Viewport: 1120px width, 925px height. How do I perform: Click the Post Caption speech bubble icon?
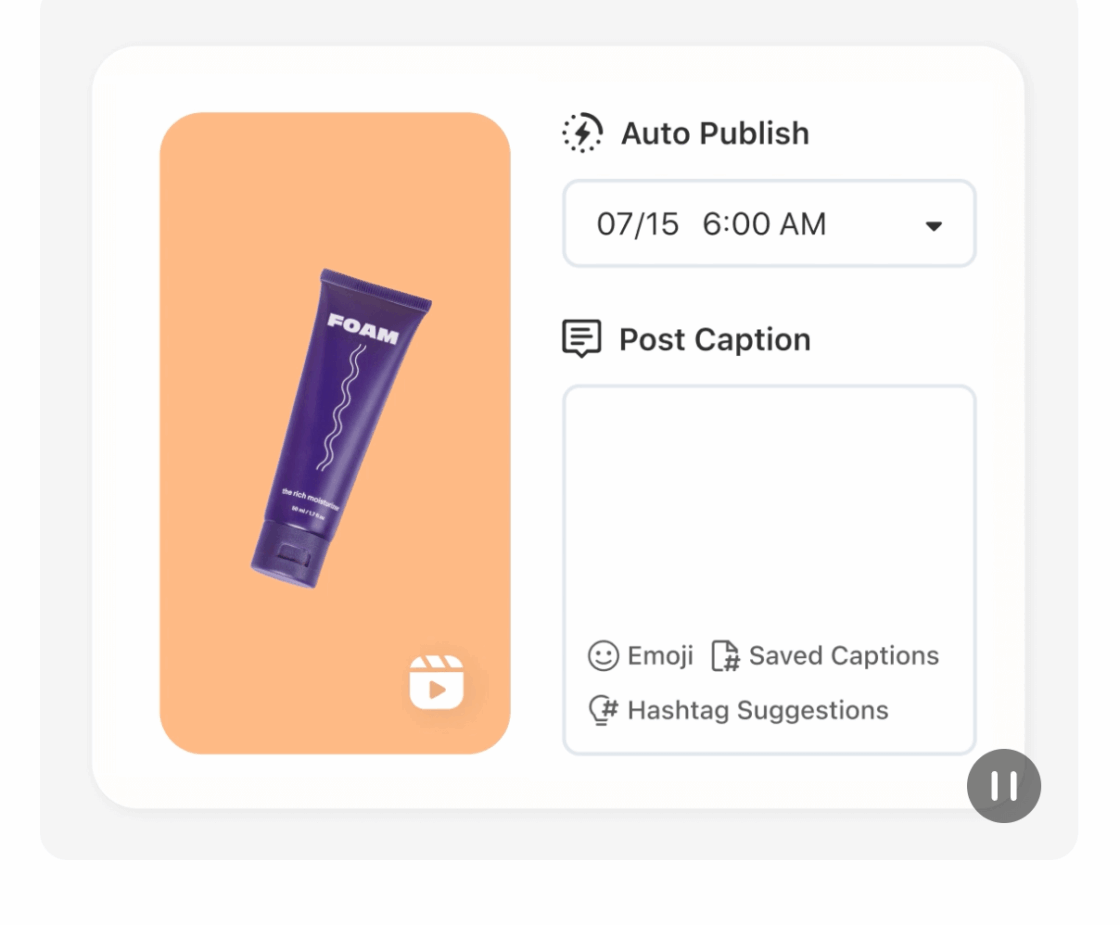click(582, 339)
